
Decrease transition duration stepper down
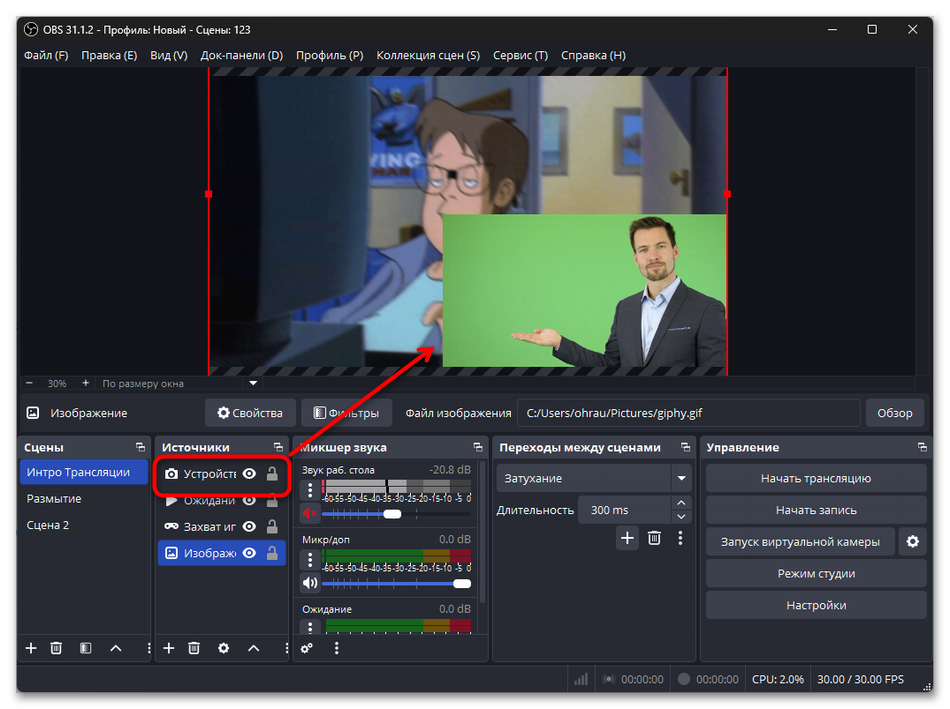(681, 517)
